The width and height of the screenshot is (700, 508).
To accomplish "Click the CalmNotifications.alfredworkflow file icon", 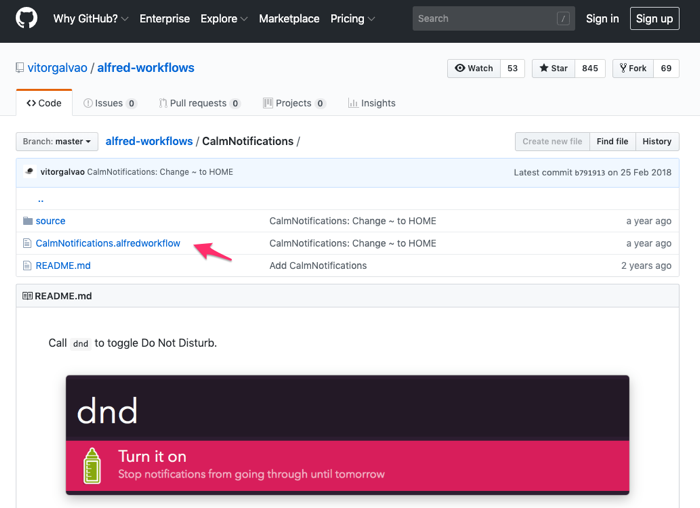I will click(x=27, y=243).
